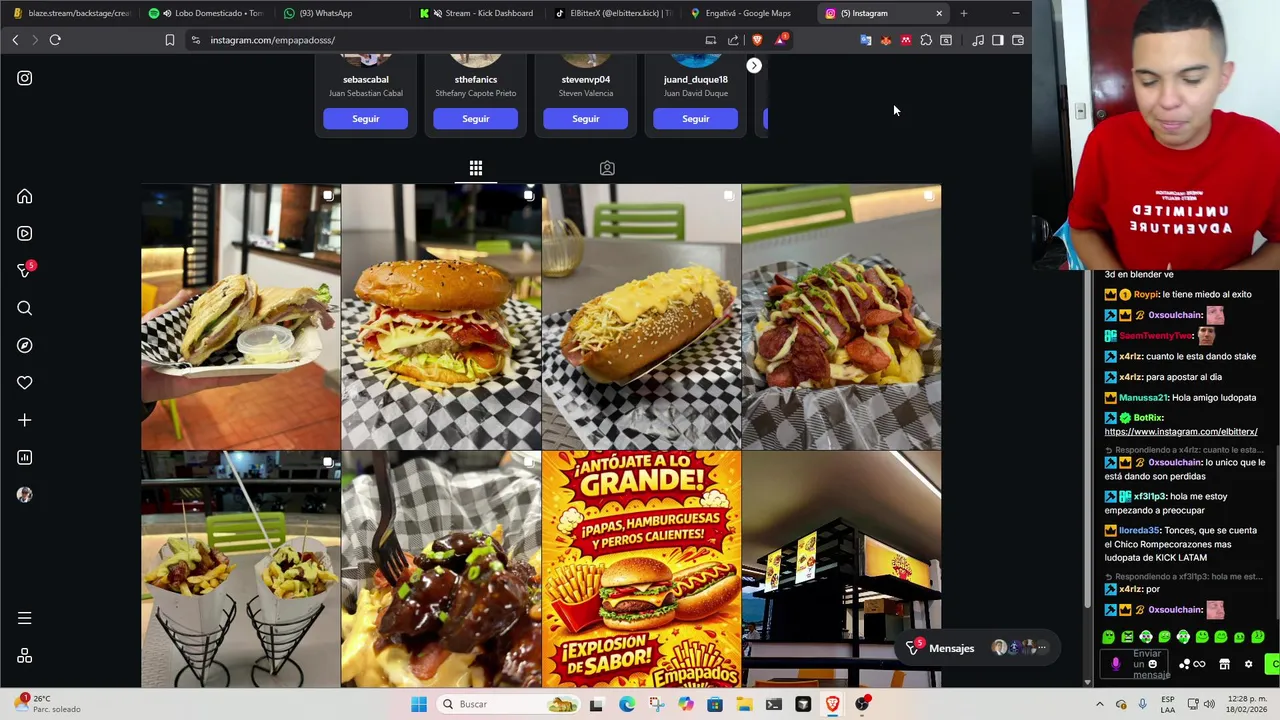Open the dashboard bar-chart icon in the sidebar
The image size is (1280, 720).
click(24, 458)
